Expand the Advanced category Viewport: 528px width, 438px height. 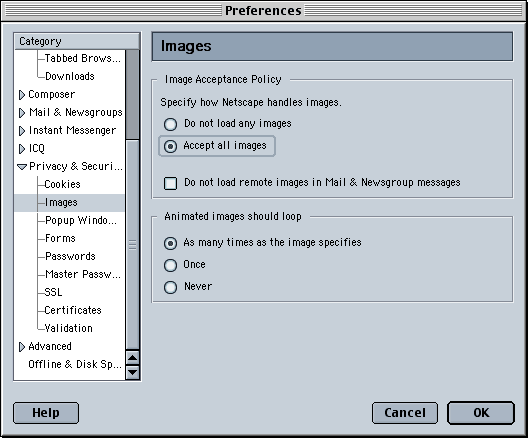point(22,347)
